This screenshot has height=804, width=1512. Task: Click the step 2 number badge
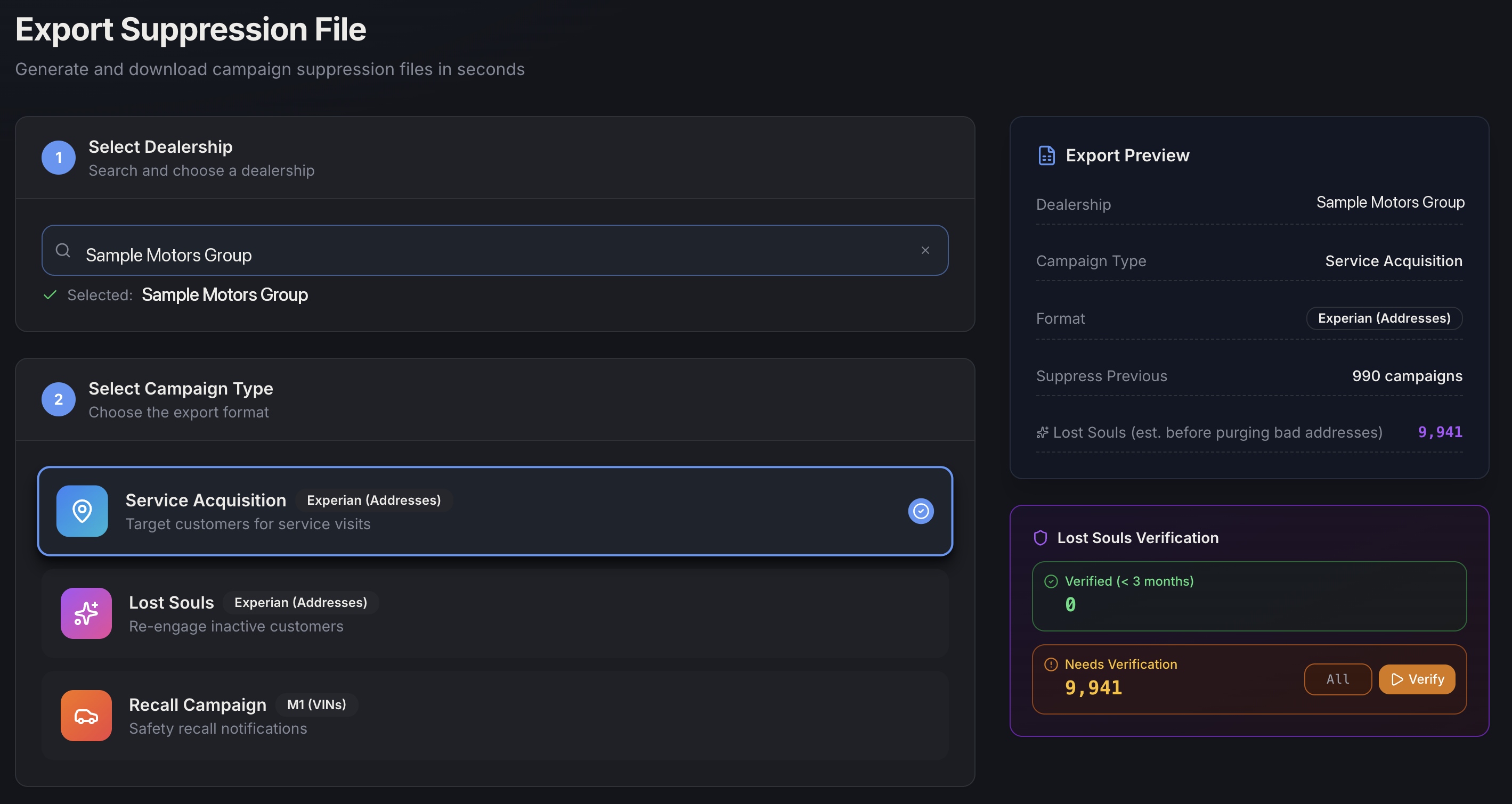pyautogui.click(x=59, y=399)
